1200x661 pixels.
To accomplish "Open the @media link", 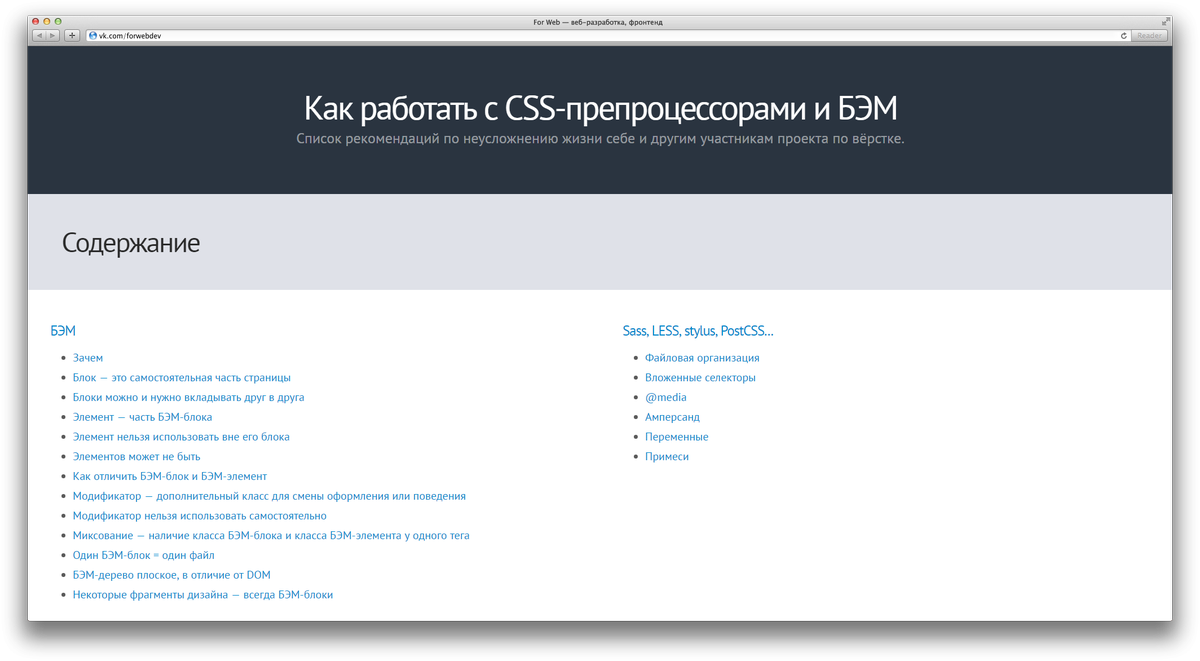I will (x=666, y=397).
